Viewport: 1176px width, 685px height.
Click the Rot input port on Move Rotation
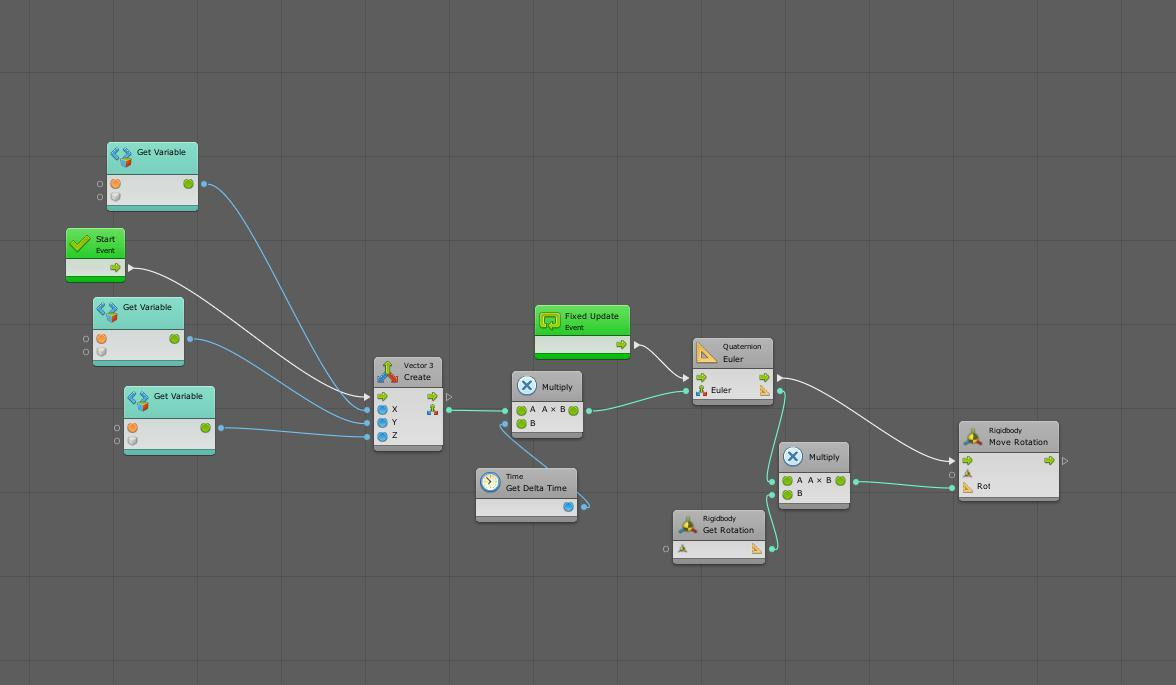(x=968, y=487)
